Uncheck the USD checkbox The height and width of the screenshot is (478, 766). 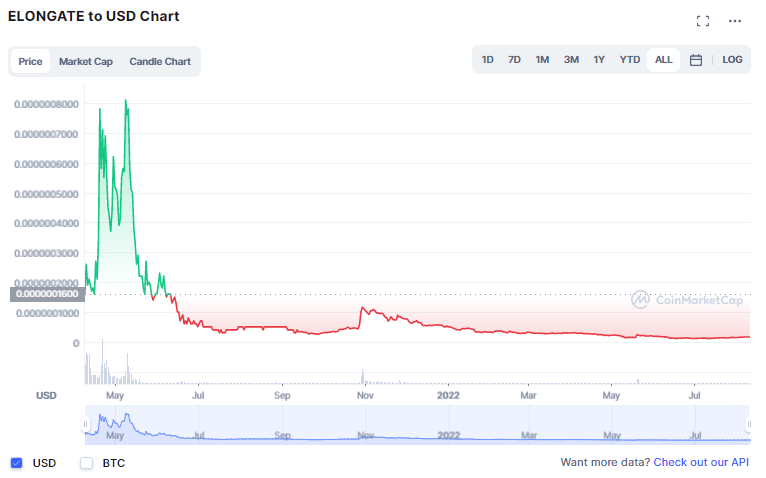17,462
